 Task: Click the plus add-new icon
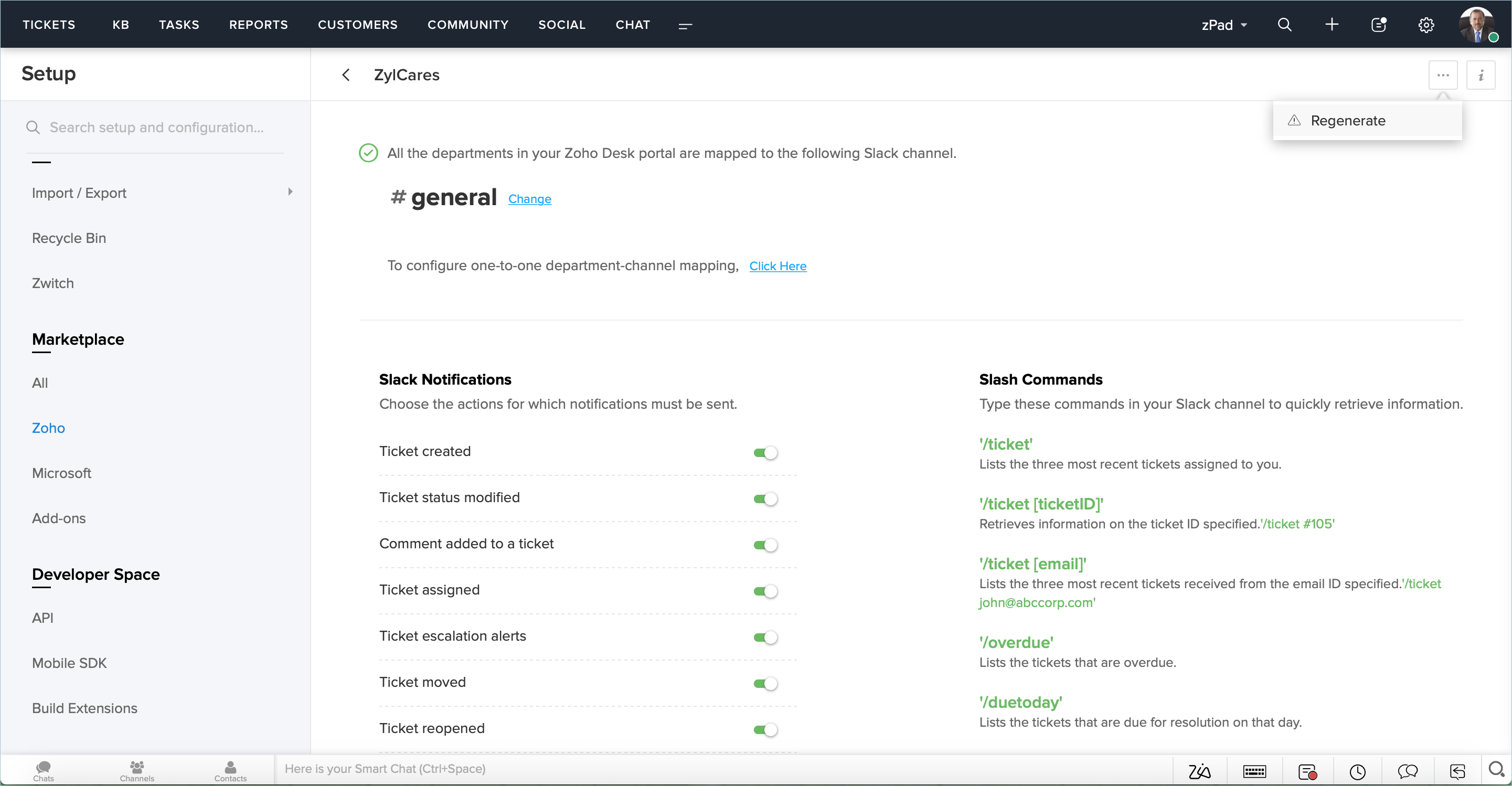(x=1332, y=25)
